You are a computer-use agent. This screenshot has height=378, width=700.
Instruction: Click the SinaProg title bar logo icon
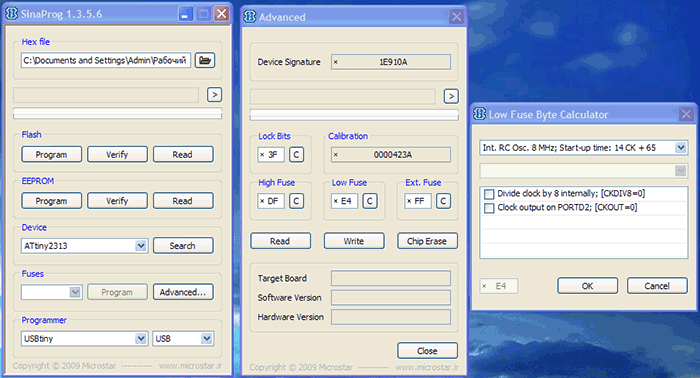[12, 14]
